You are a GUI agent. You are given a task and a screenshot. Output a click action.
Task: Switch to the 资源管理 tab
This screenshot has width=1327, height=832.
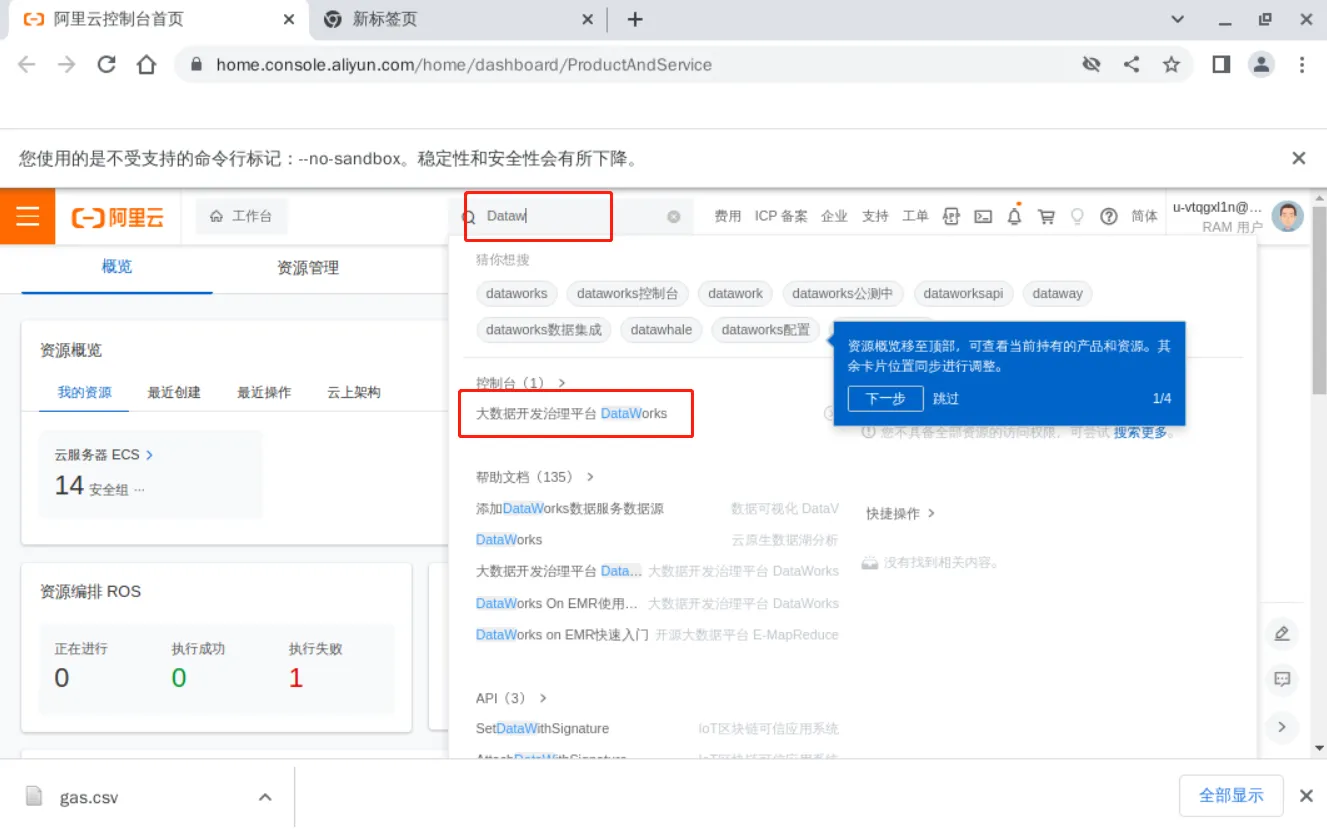[308, 268]
